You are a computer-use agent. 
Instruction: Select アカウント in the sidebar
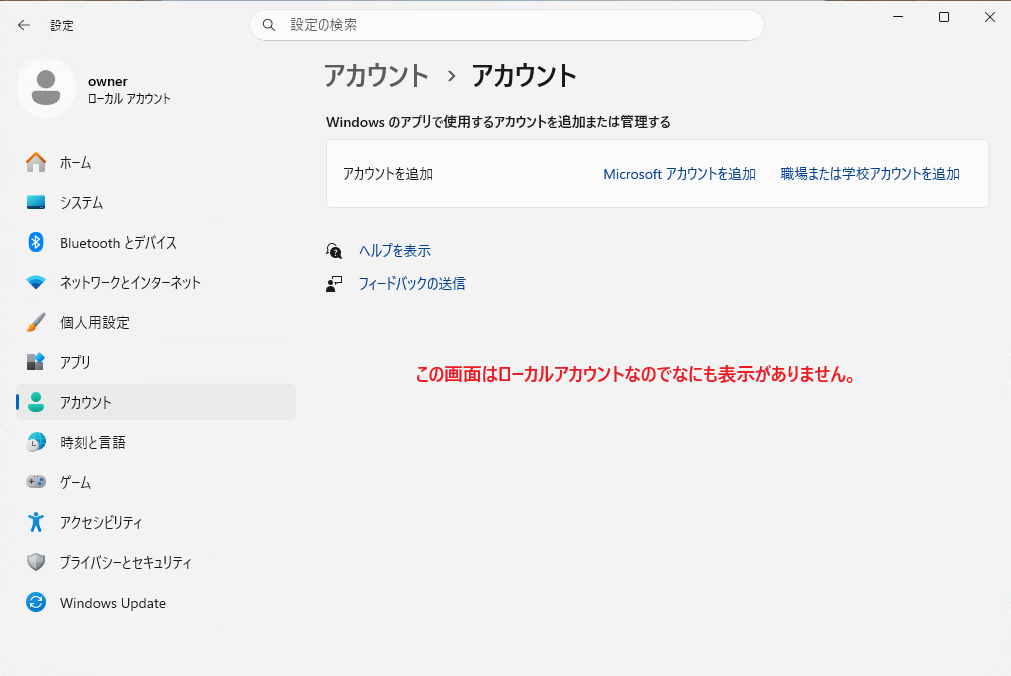pyautogui.click(x=156, y=402)
